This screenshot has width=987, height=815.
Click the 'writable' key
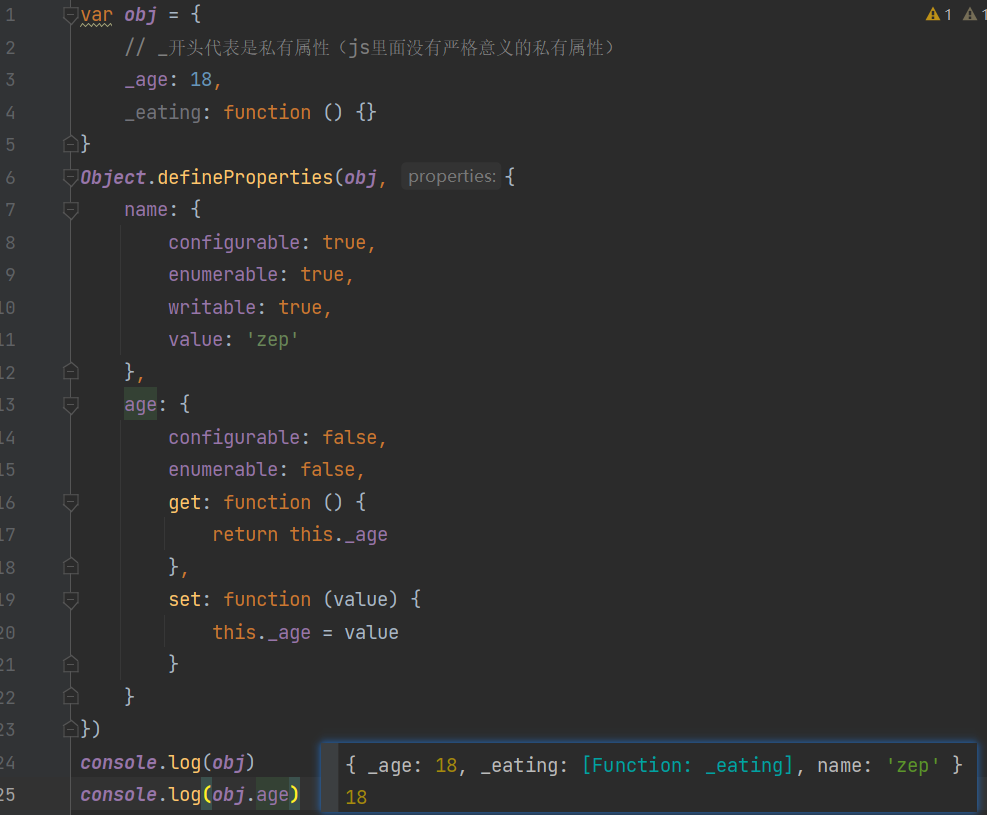(212, 307)
